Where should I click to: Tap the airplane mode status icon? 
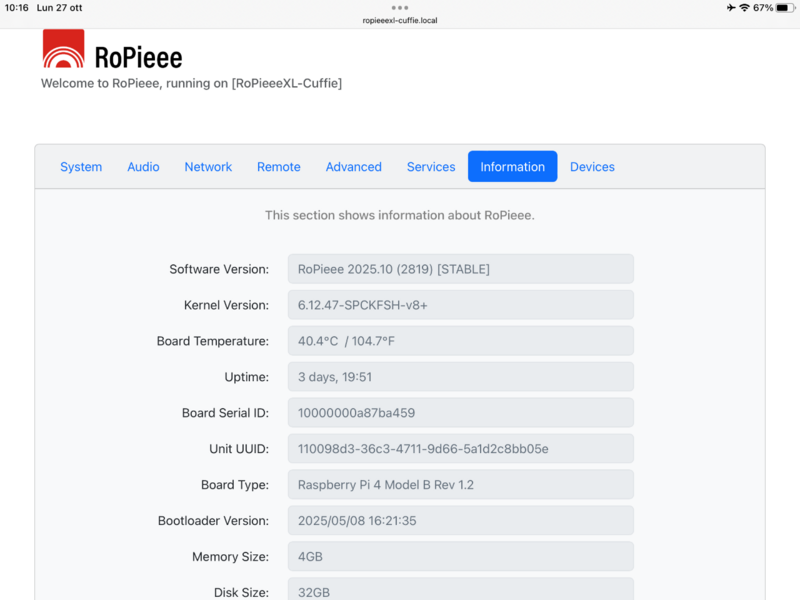click(x=730, y=7)
